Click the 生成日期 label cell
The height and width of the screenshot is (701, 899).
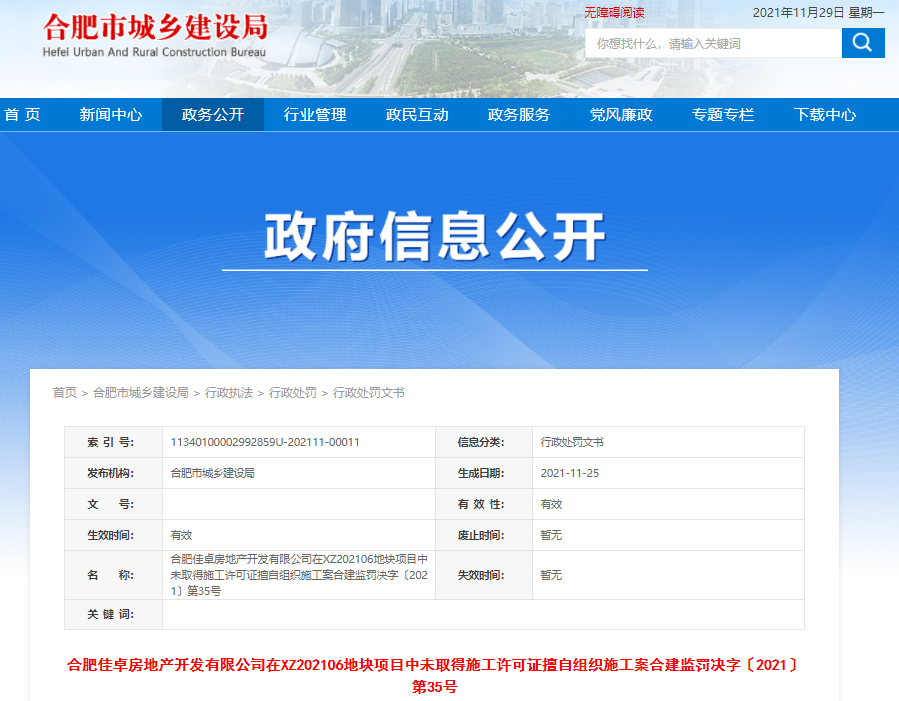(x=484, y=473)
